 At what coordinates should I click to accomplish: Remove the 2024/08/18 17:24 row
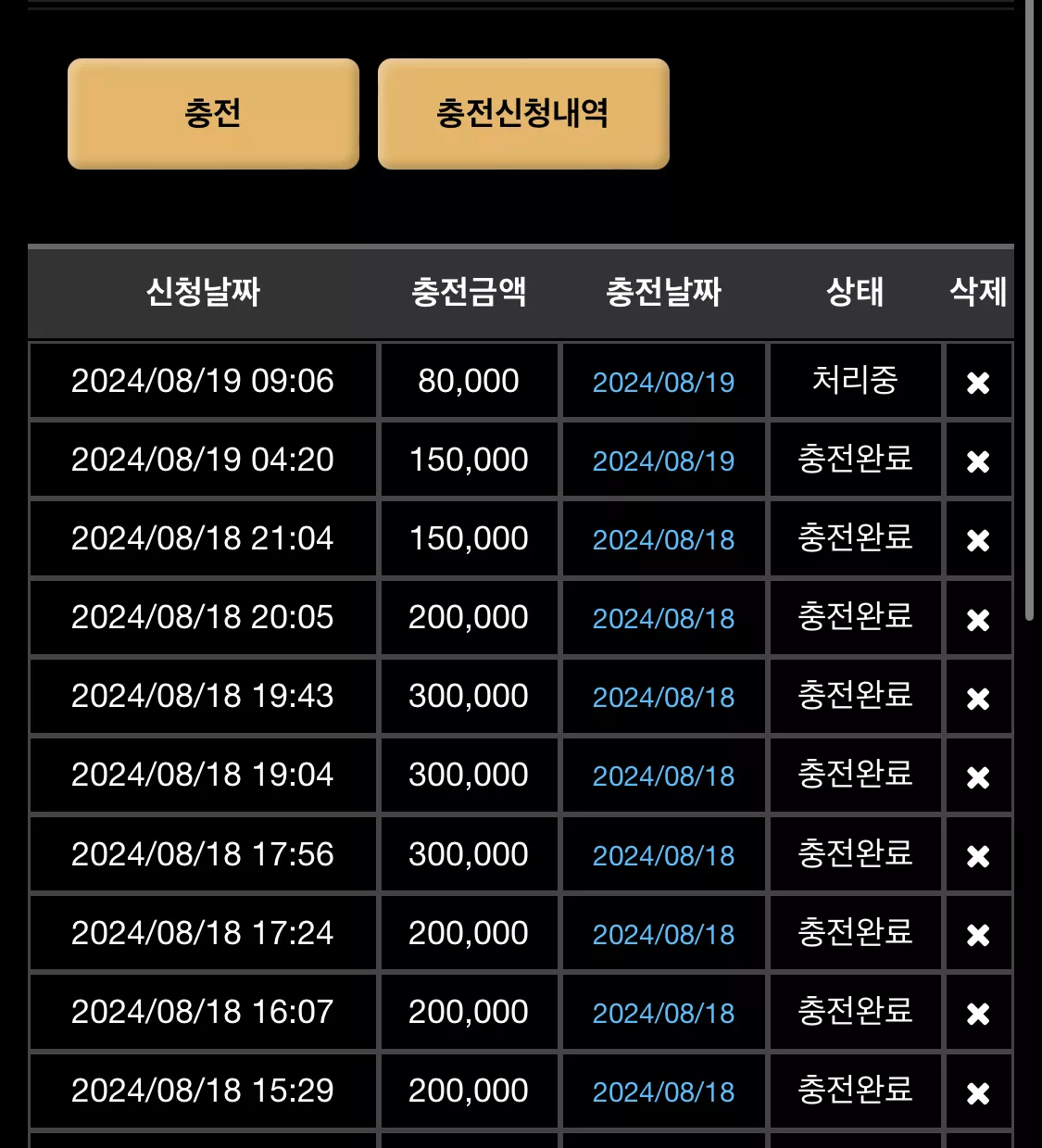coord(978,935)
